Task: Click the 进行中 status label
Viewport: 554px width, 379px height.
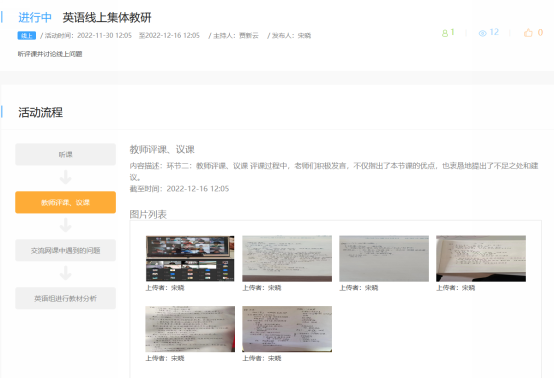Action: [35, 17]
